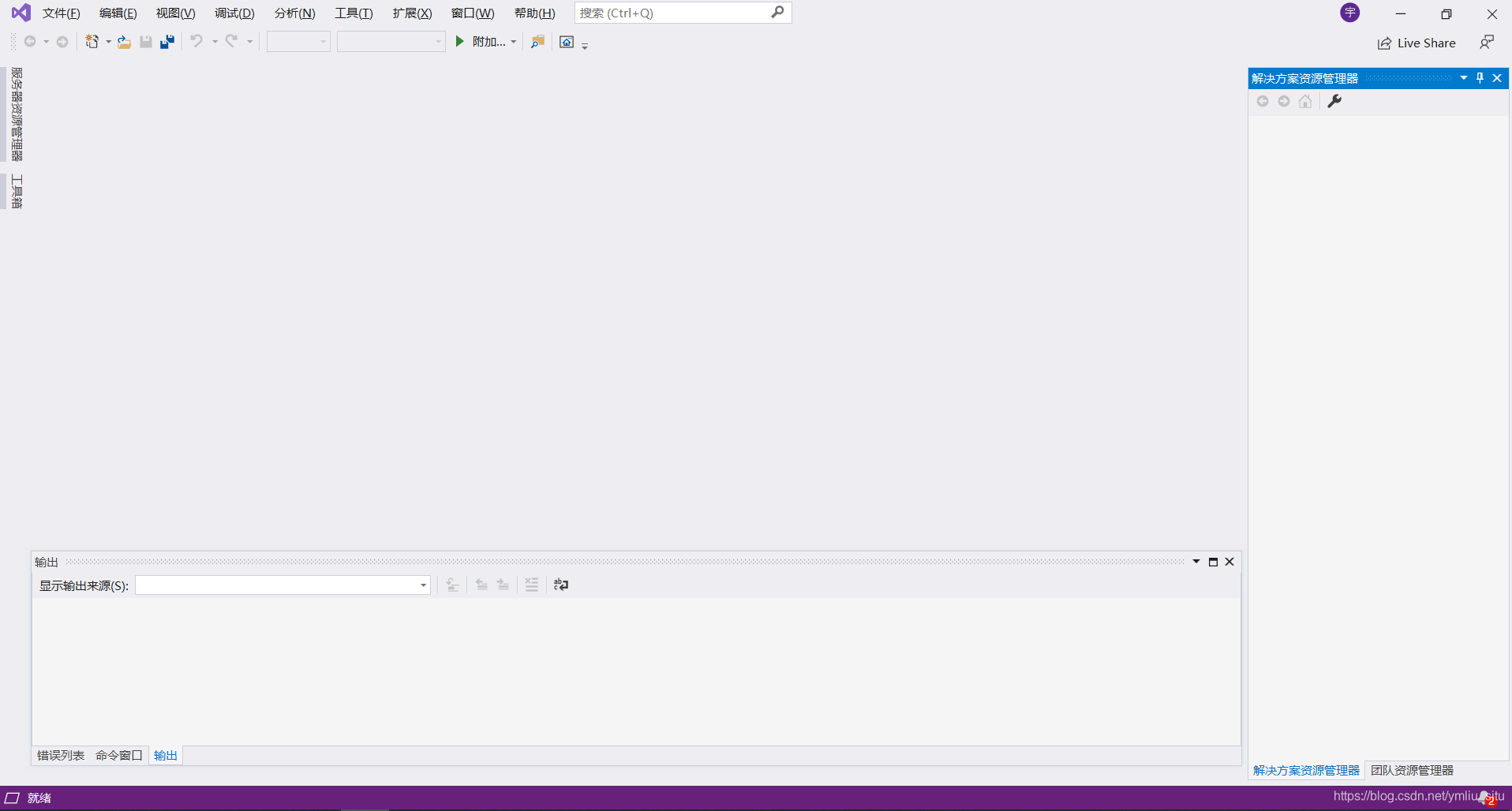
Task: Click the redo arrow icon
Action: click(231, 41)
